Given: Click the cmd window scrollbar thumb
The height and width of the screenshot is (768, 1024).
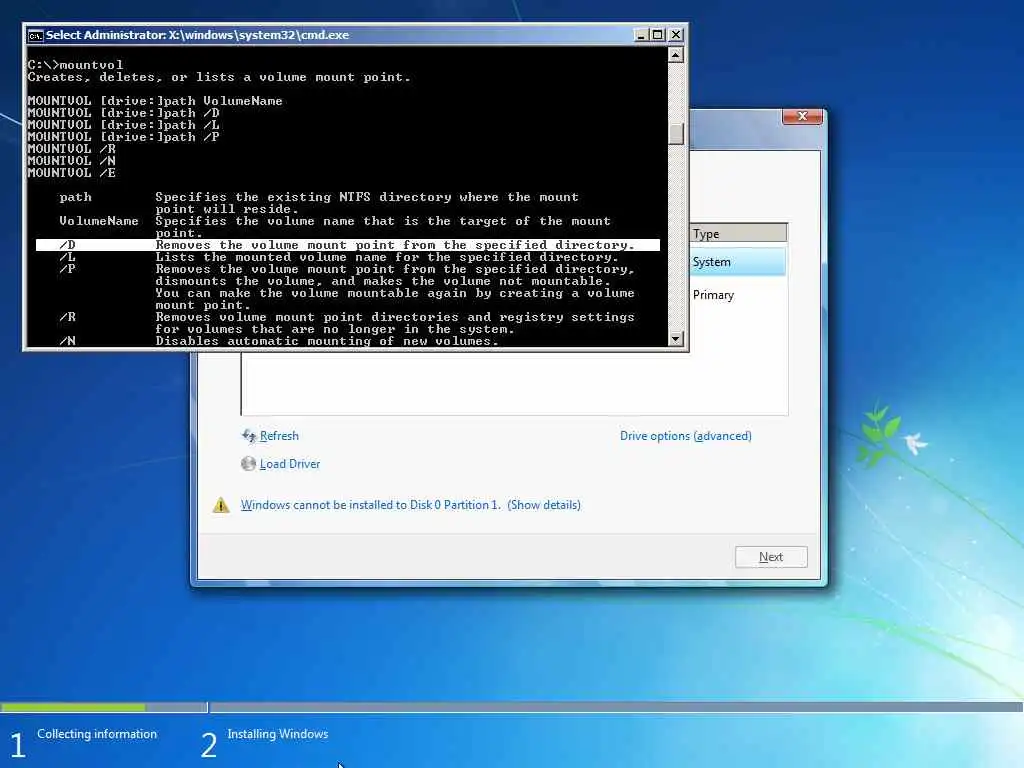Looking at the screenshot, I should 676,133.
